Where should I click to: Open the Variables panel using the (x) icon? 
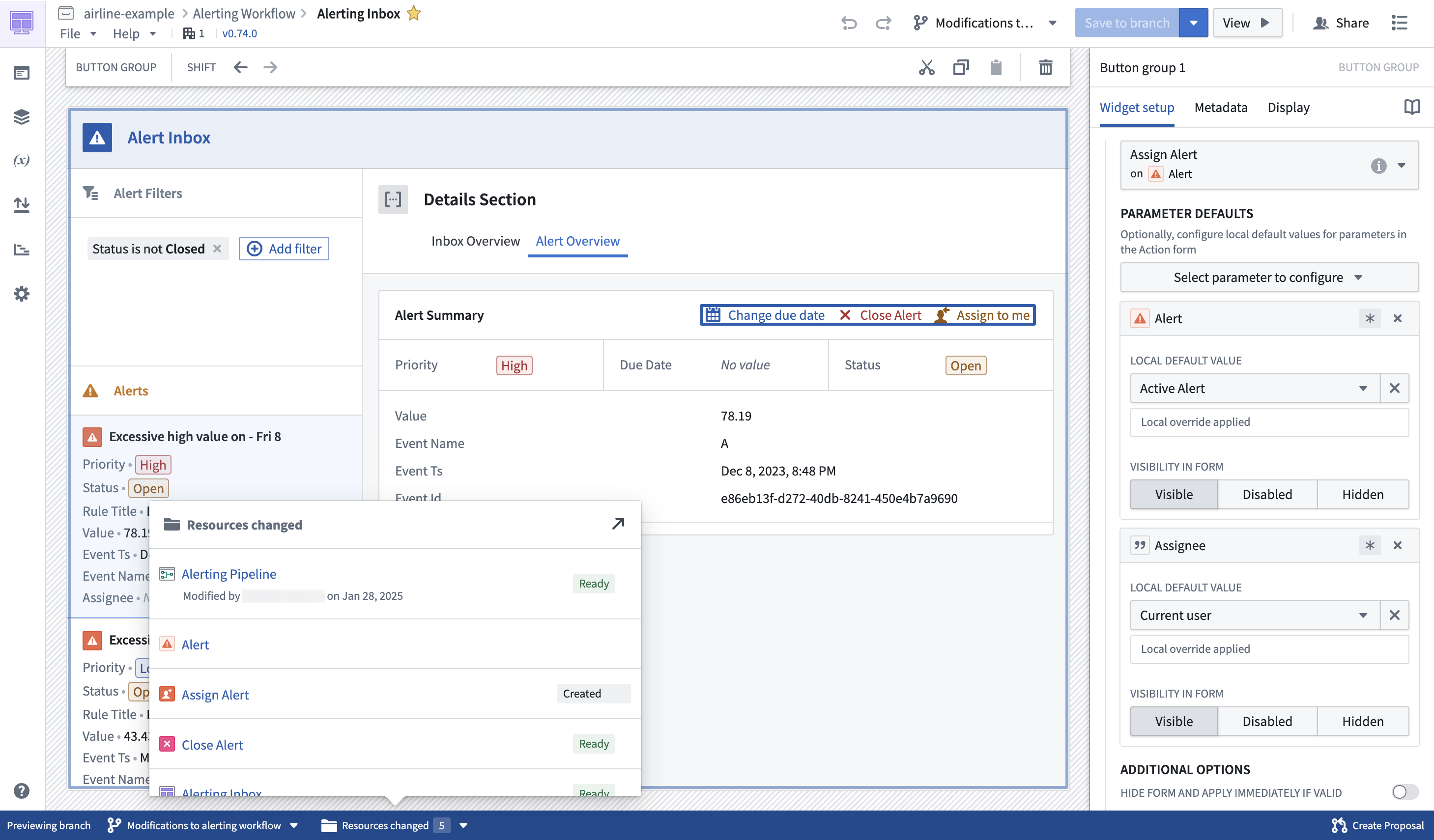coord(22,160)
